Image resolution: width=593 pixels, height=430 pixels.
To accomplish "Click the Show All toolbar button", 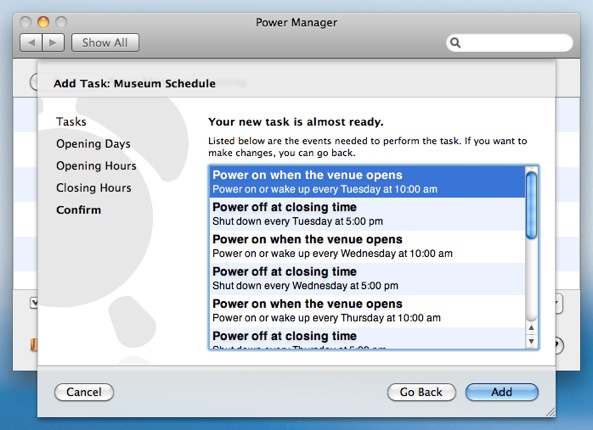I will point(105,43).
